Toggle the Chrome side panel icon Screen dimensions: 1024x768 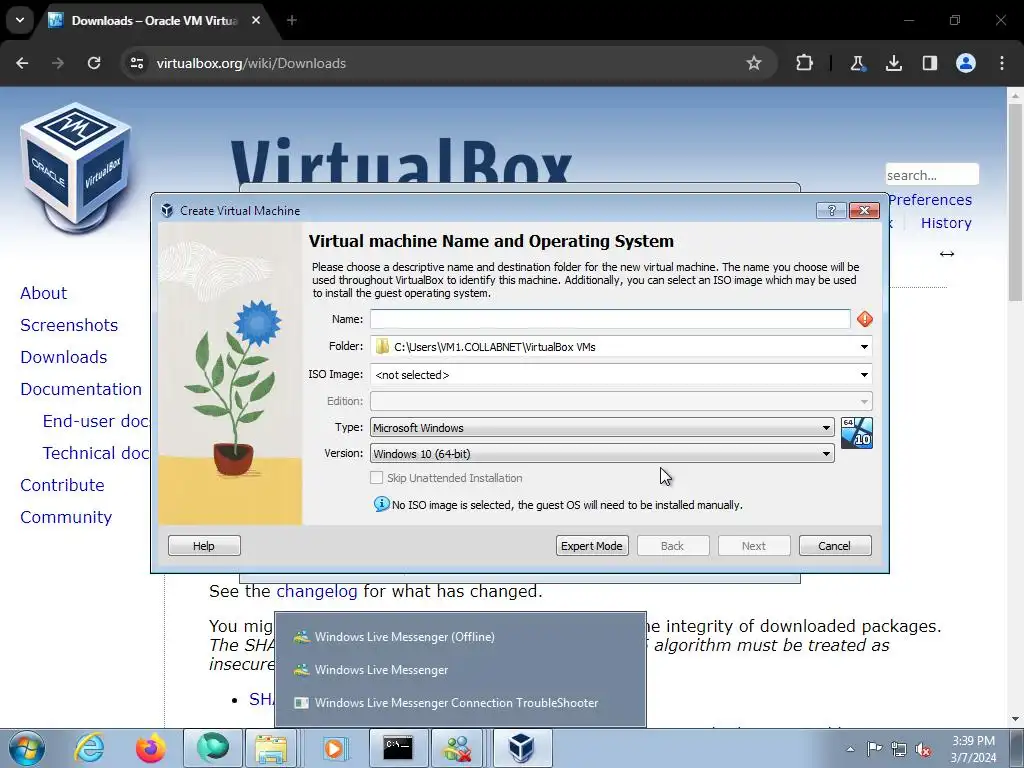point(930,63)
